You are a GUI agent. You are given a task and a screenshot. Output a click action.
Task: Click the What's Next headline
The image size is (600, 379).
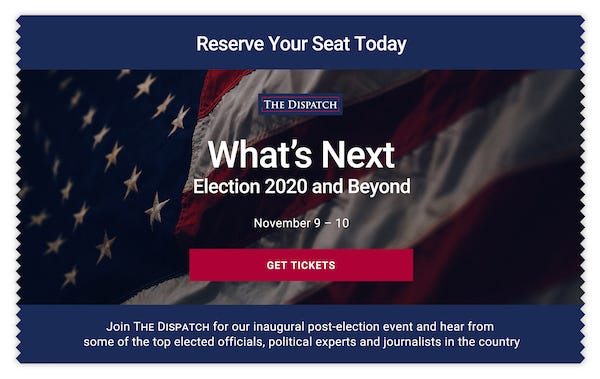(x=301, y=154)
